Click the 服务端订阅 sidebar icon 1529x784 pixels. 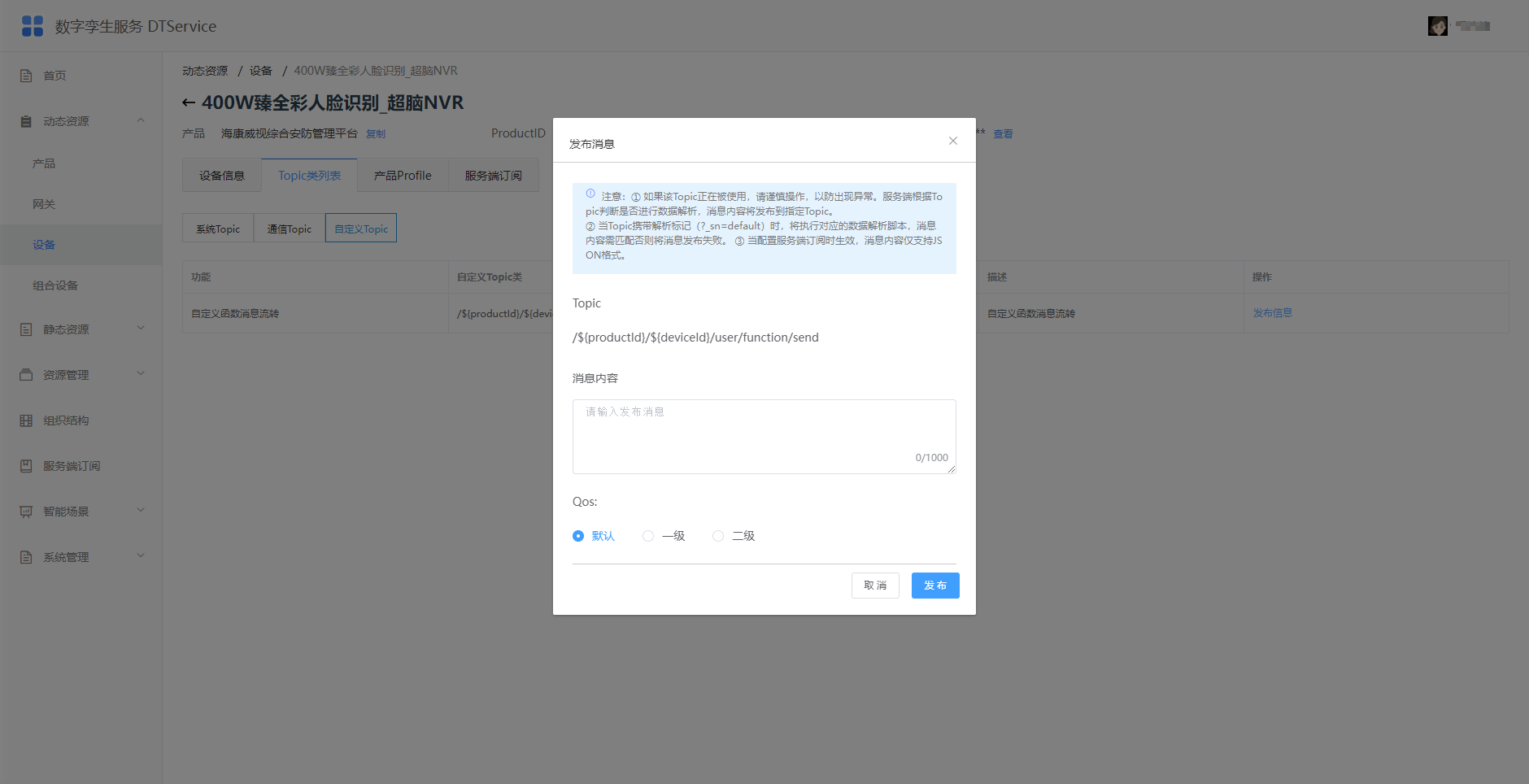26,466
